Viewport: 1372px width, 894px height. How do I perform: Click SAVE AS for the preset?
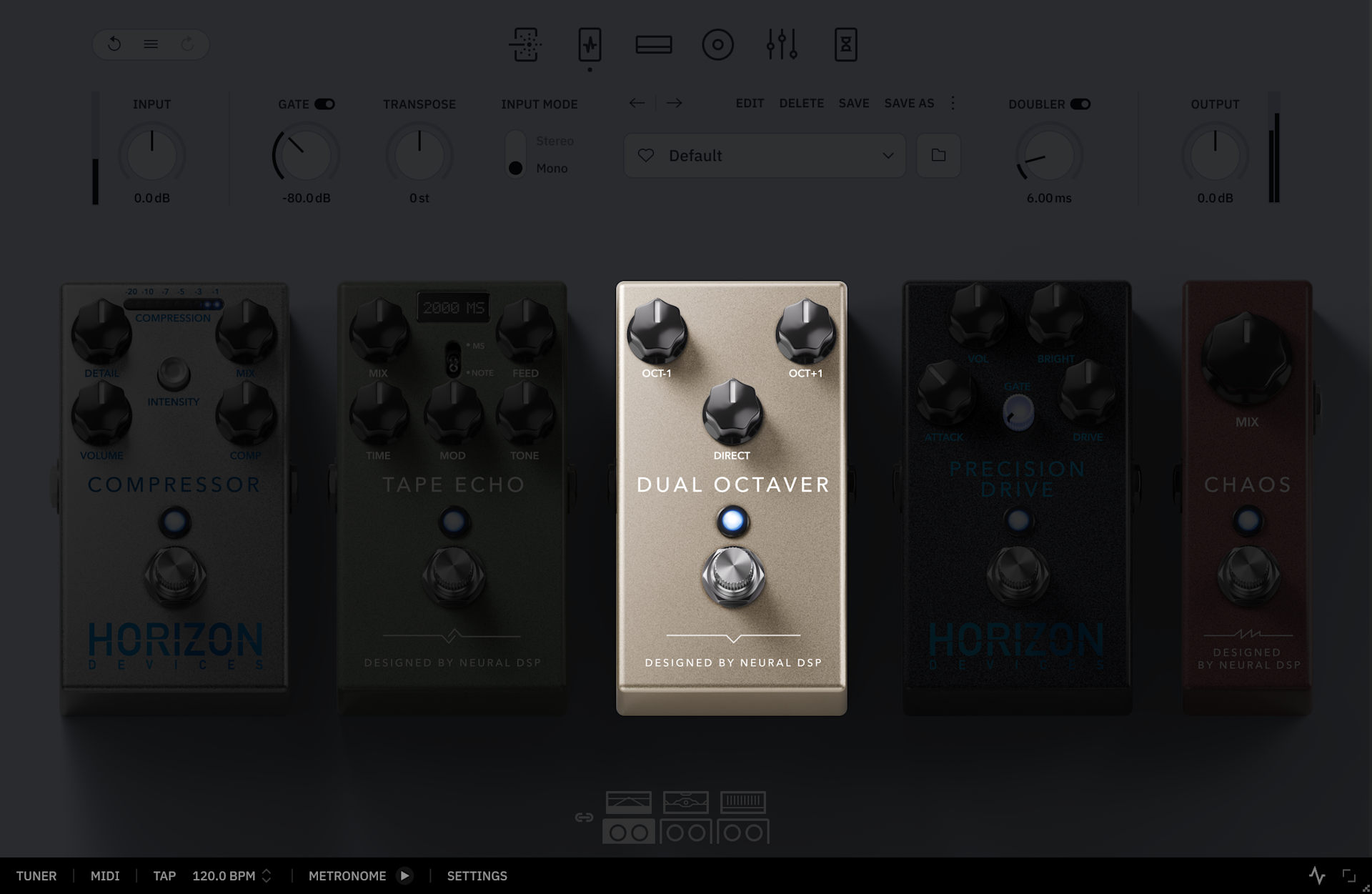click(x=909, y=103)
